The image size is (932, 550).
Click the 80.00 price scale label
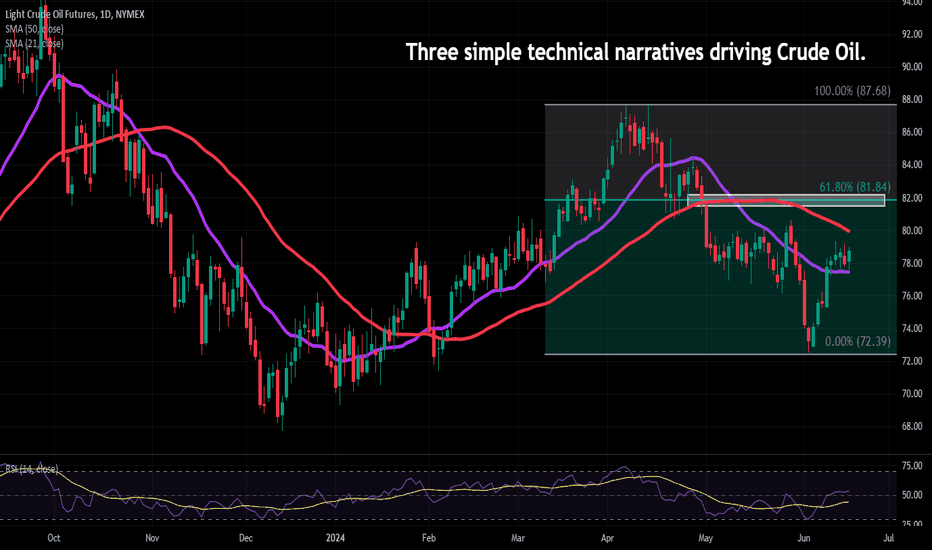[x=912, y=230]
